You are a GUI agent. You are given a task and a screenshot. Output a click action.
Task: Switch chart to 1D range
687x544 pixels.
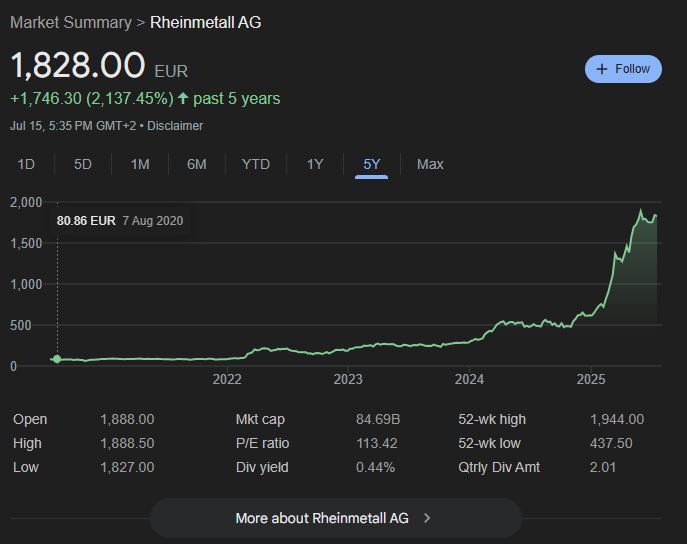26,164
